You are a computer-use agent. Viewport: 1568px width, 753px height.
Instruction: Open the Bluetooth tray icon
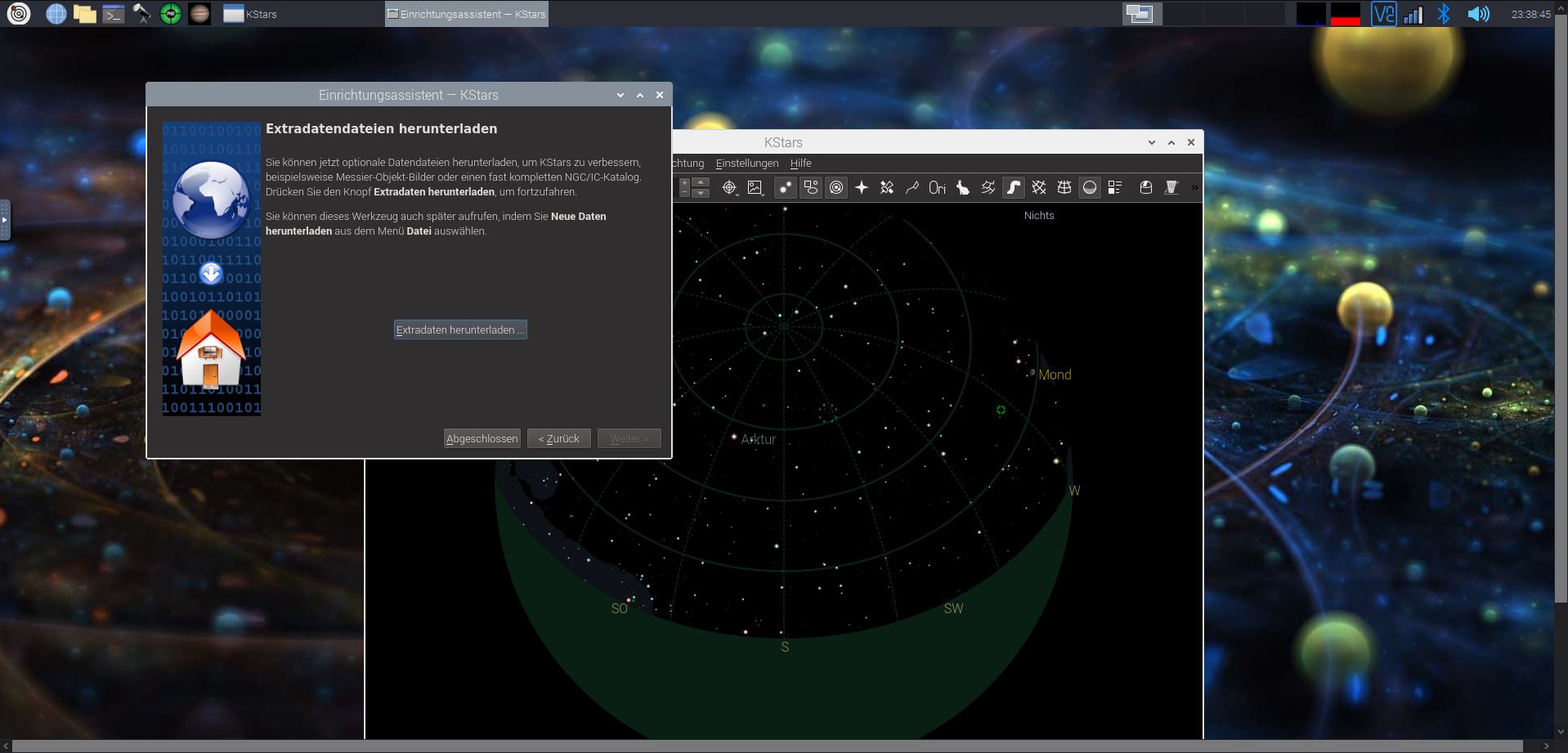click(1444, 14)
